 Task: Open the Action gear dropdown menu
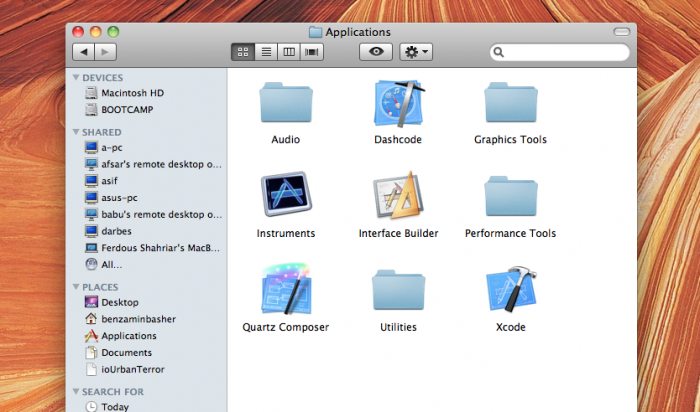415,51
